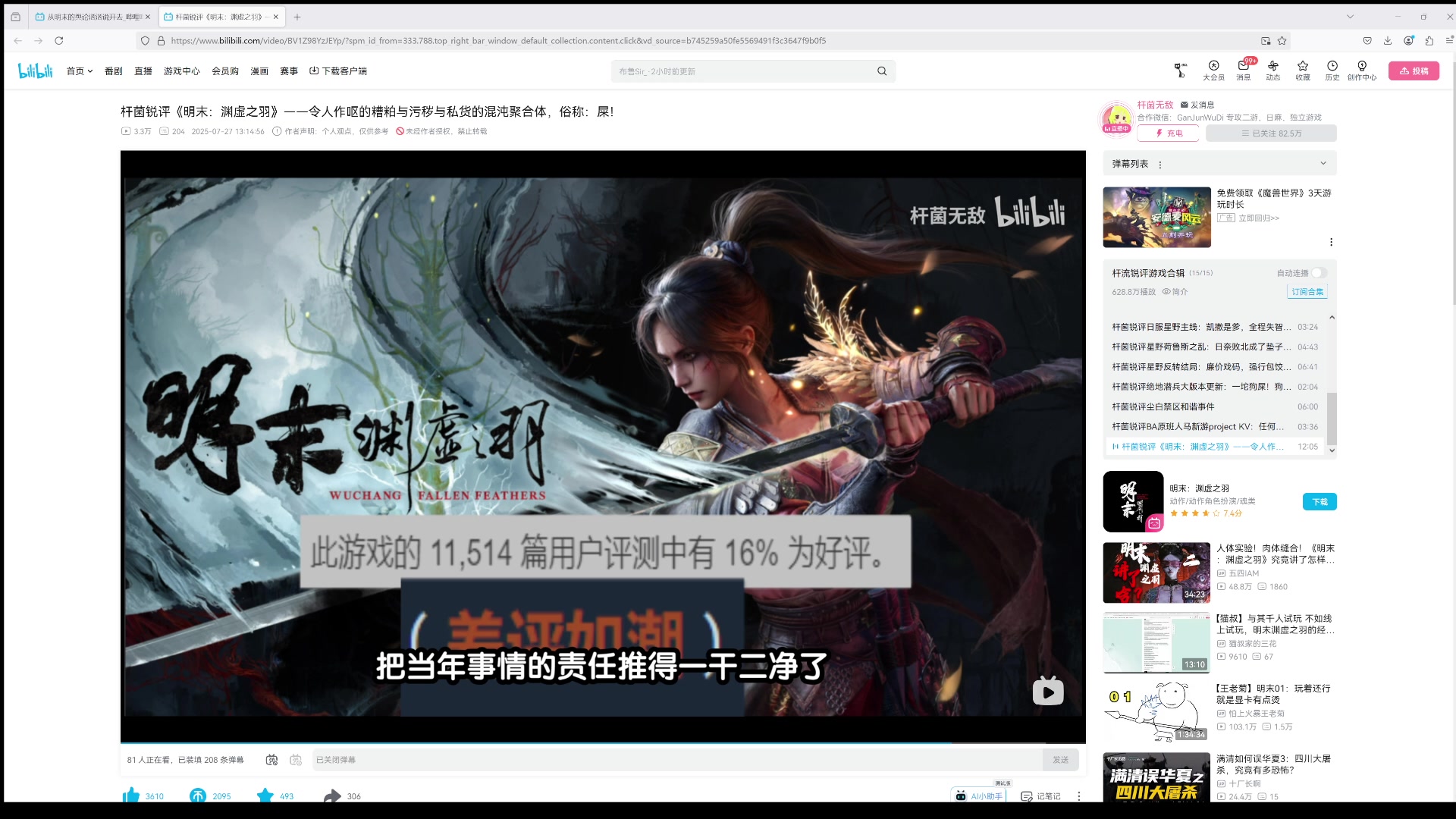Open the 人体实验 肉体缝合 video thumbnail
This screenshot has height=819, width=1456.
tap(1156, 573)
